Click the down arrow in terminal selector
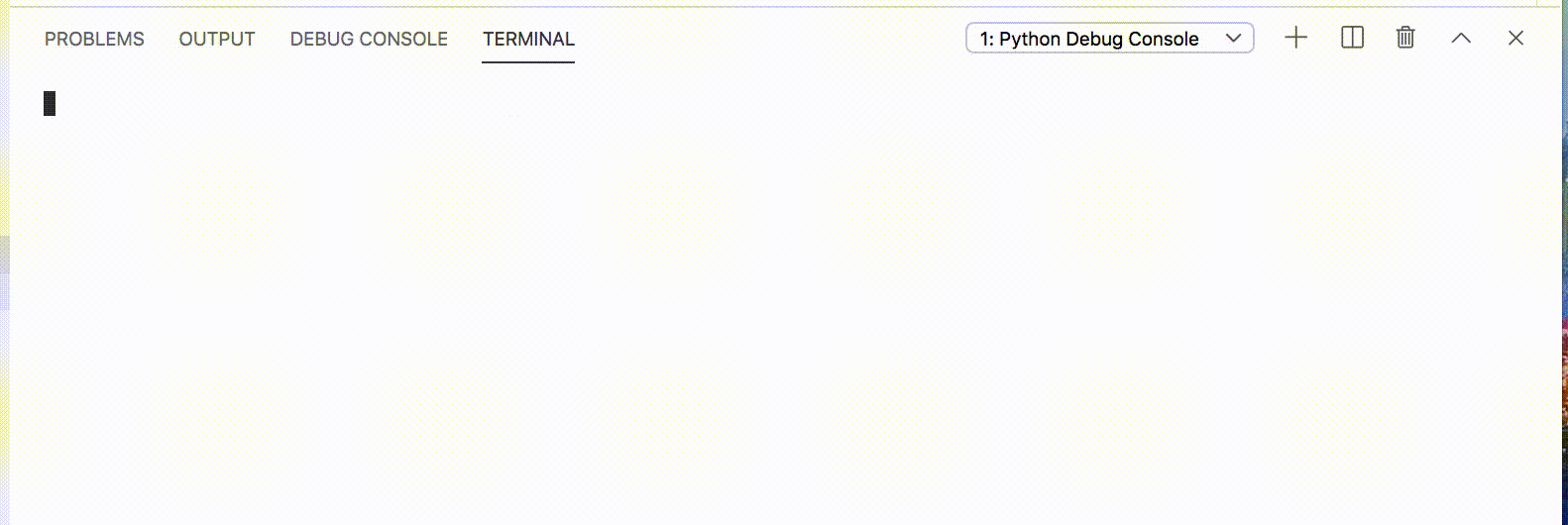 (x=1234, y=39)
